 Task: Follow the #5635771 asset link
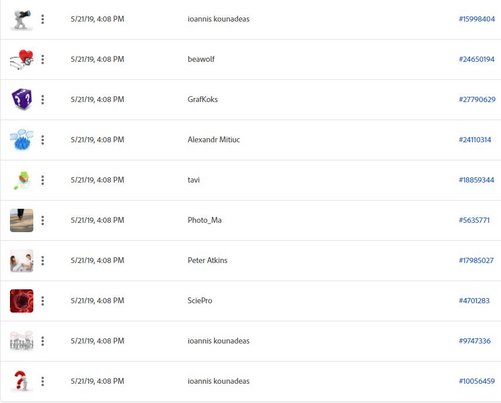[474, 220]
